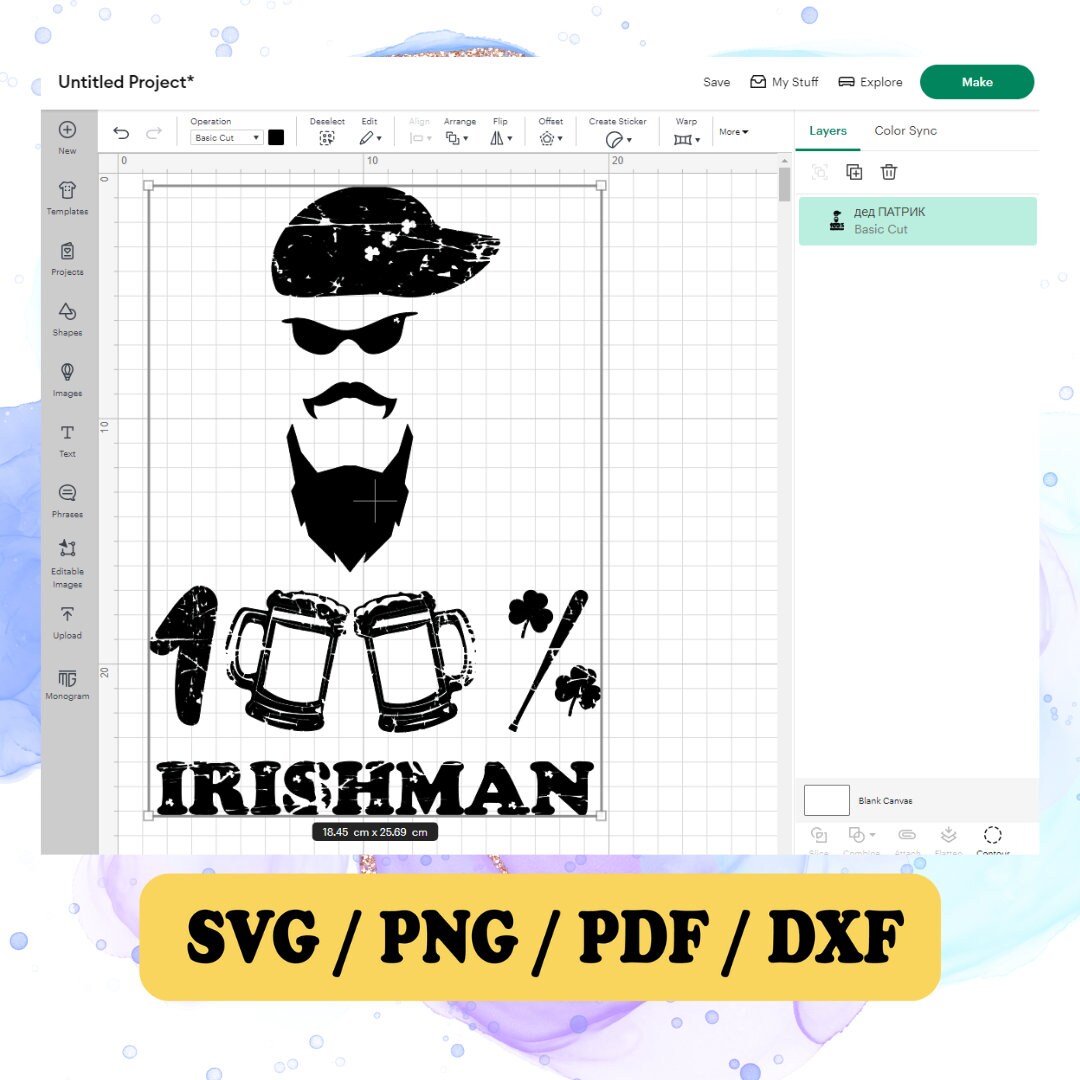Click the black operation color swatch
The image size is (1080, 1080).
click(x=276, y=137)
